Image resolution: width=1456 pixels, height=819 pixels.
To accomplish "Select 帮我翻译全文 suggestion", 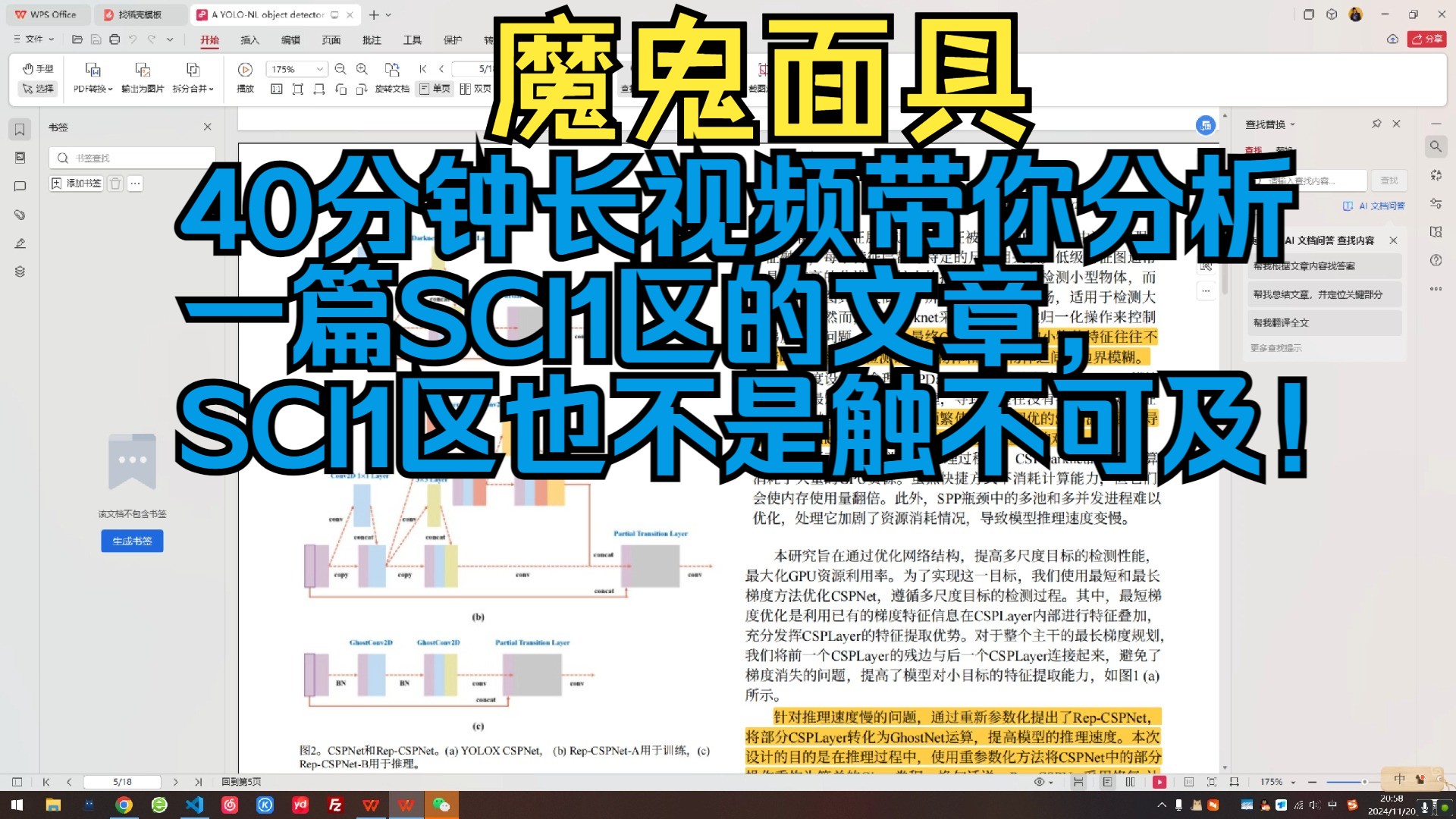I will (x=1325, y=323).
